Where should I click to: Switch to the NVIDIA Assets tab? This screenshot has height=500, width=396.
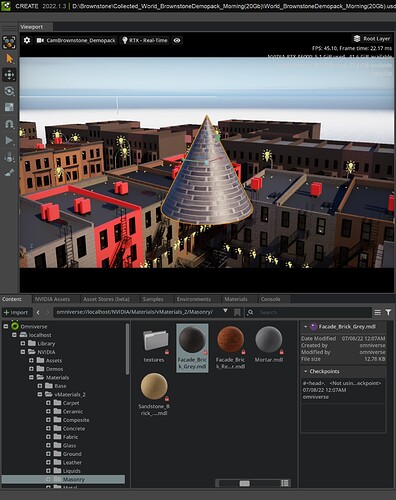(x=52, y=299)
